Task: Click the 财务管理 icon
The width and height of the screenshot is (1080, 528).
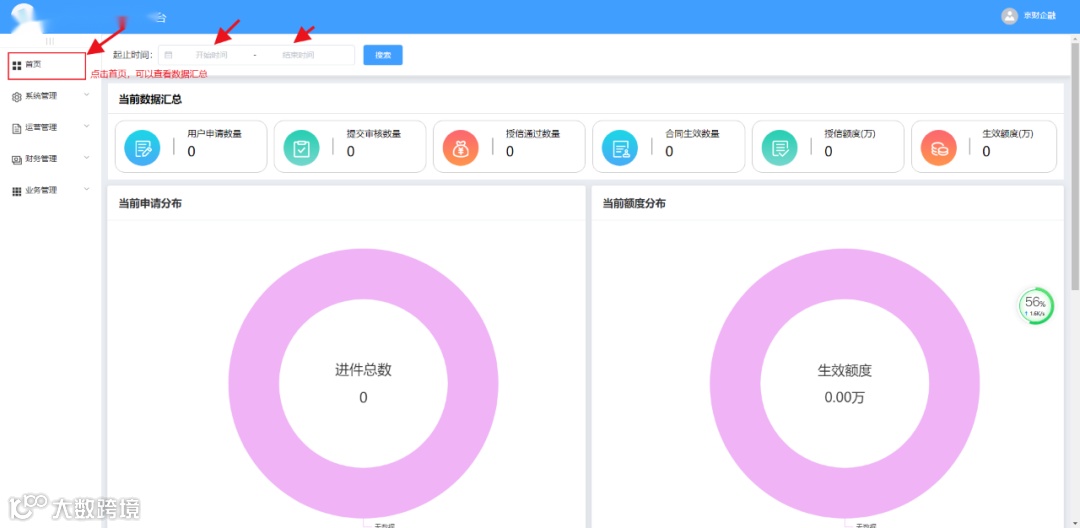Action: point(17,160)
